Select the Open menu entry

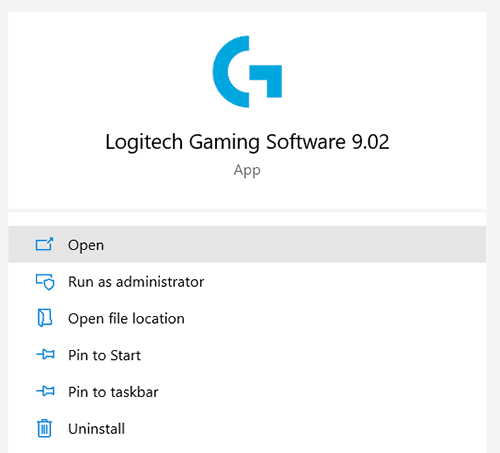pos(247,244)
